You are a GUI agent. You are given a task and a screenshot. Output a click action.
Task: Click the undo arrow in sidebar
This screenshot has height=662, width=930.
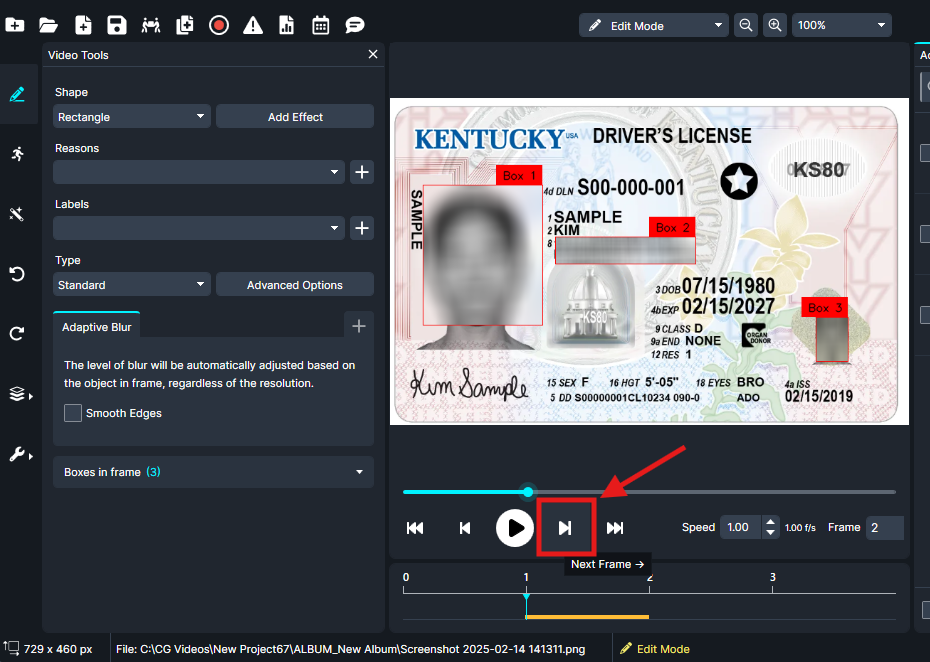17,274
